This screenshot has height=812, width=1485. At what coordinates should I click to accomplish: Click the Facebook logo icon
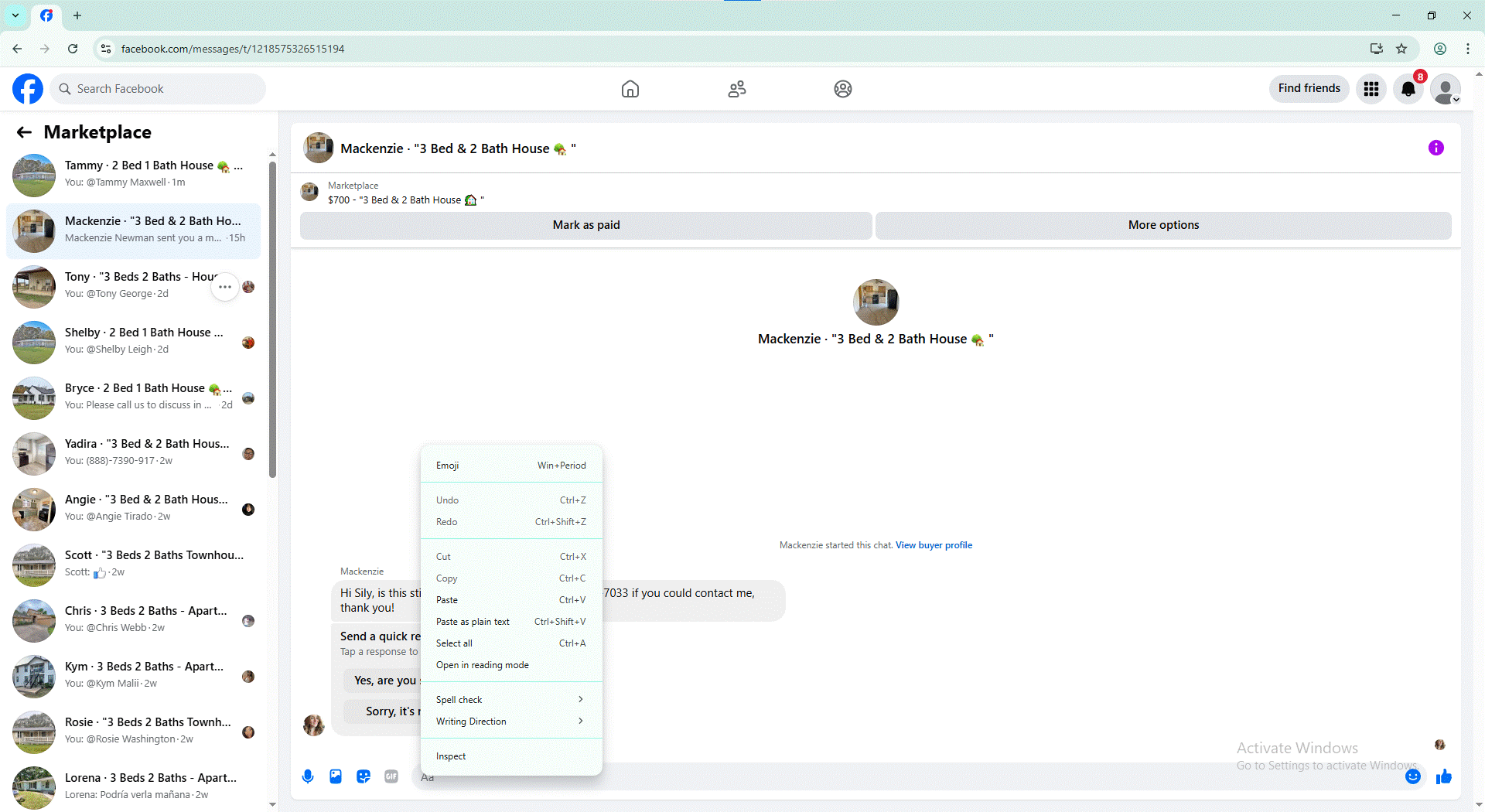pyautogui.click(x=28, y=89)
